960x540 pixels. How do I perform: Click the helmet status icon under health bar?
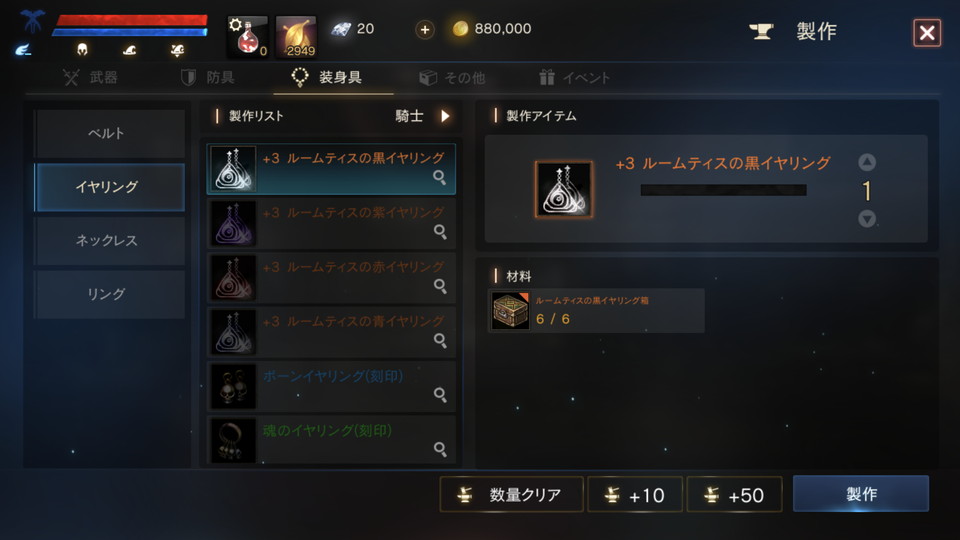coord(83,50)
